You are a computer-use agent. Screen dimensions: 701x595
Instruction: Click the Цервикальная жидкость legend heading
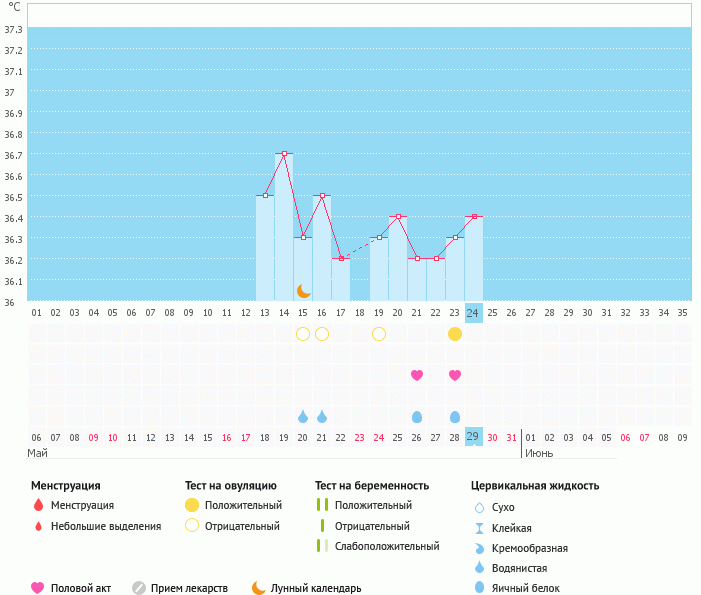click(535, 486)
